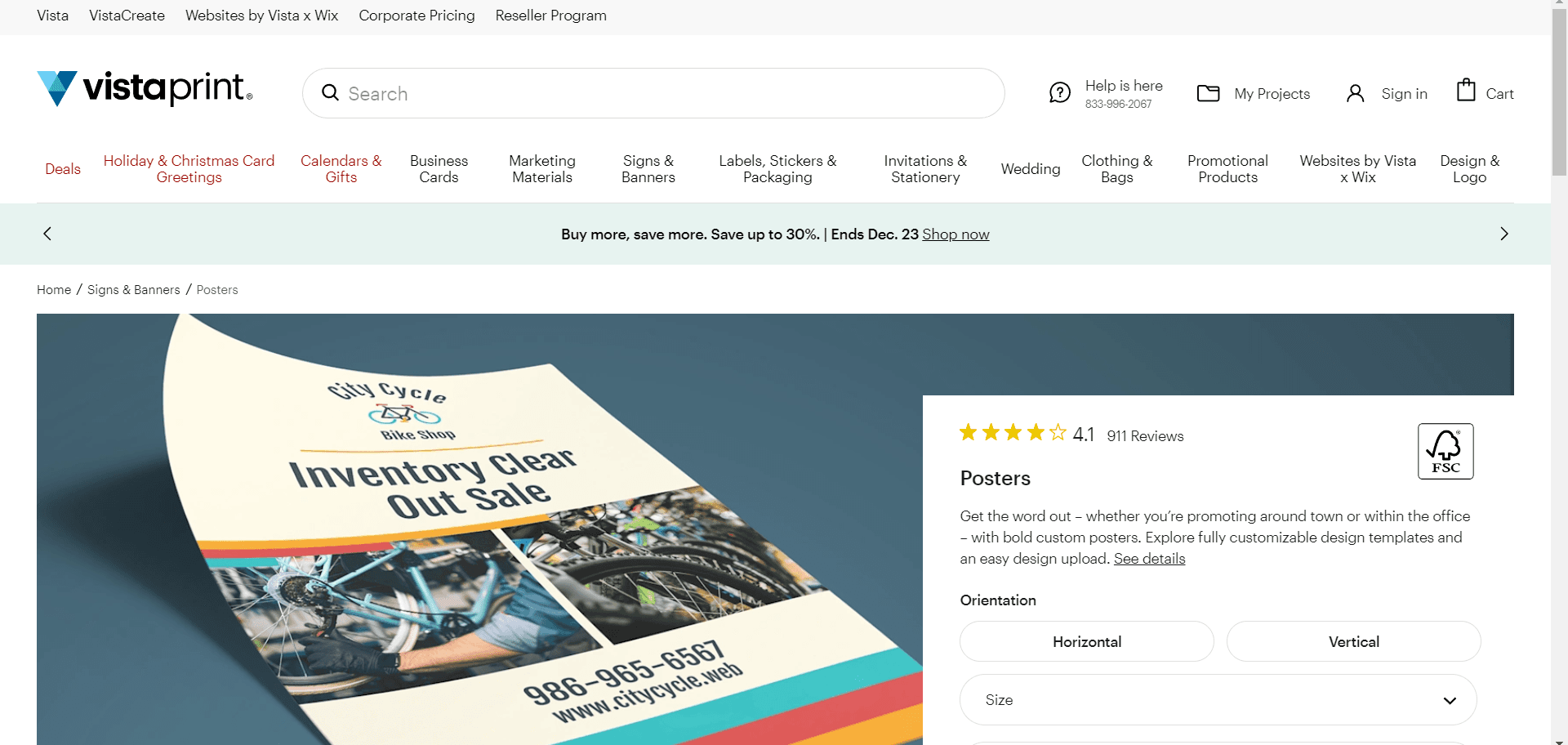Click the Shop now promo link
This screenshot has height=745, width=1568.
(x=955, y=234)
